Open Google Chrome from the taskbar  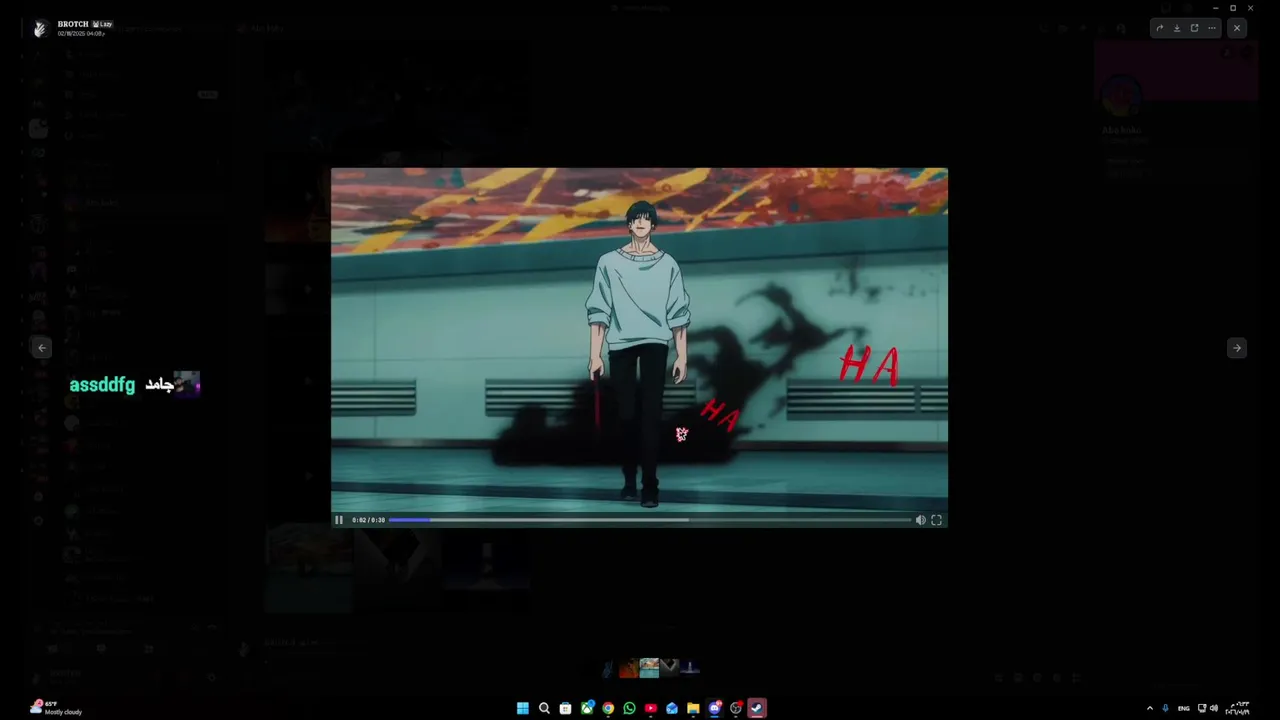click(608, 708)
